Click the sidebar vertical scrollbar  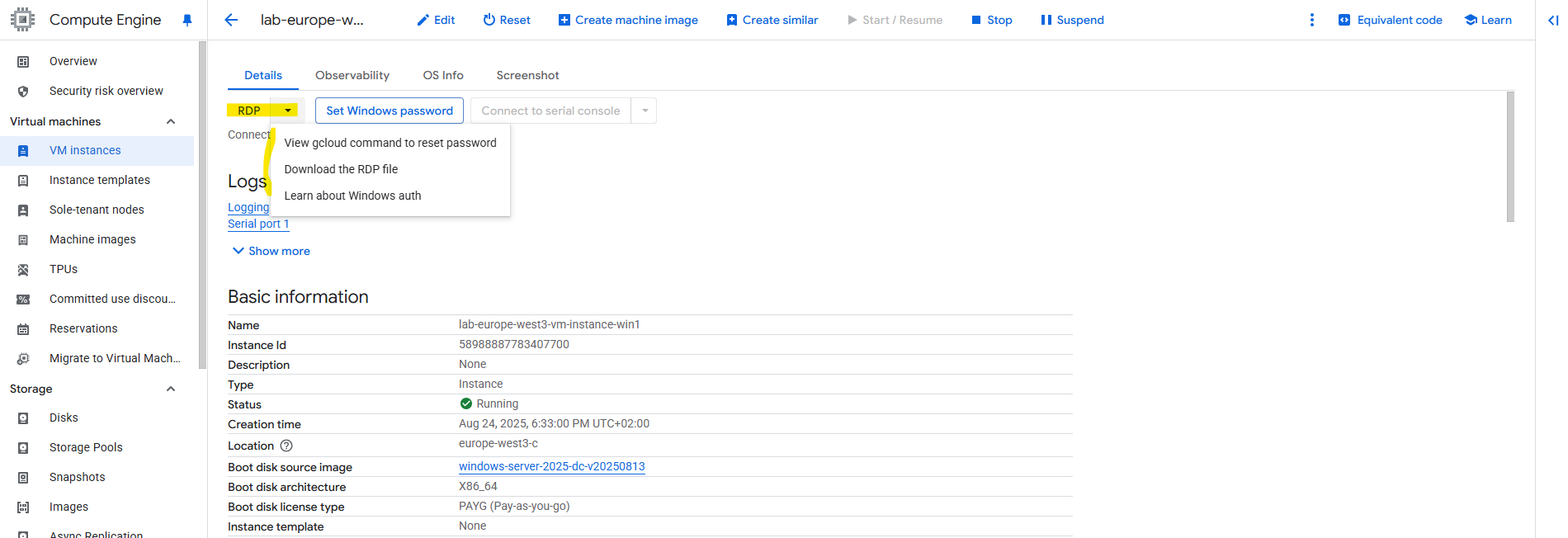pyautogui.click(x=202, y=206)
